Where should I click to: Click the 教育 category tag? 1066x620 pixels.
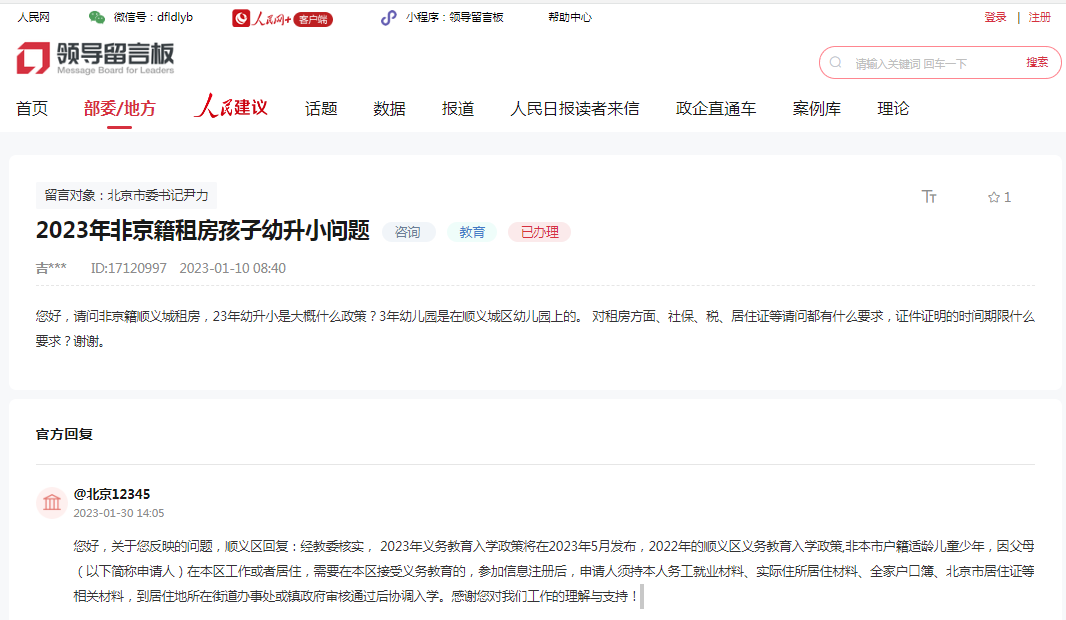pyautogui.click(x=472, y=232)
